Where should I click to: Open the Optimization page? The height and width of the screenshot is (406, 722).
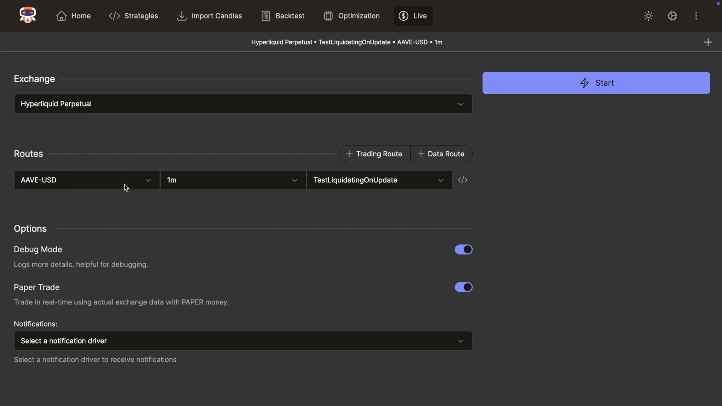coord(351,16)
